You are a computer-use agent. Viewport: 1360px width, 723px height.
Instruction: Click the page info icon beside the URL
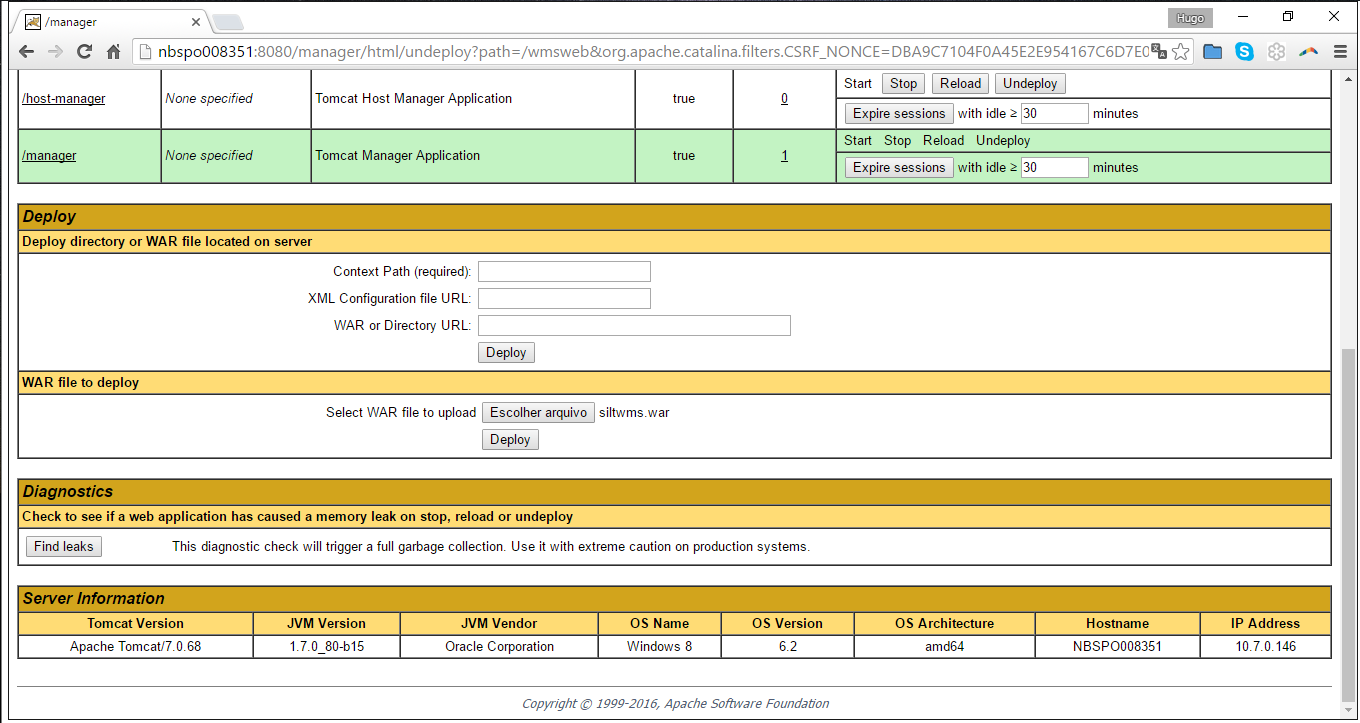point(145,52)
